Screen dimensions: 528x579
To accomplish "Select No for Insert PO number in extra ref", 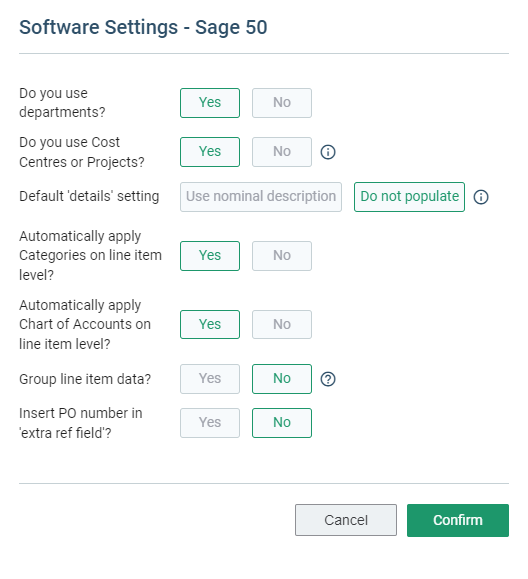I will click(282, 423).
